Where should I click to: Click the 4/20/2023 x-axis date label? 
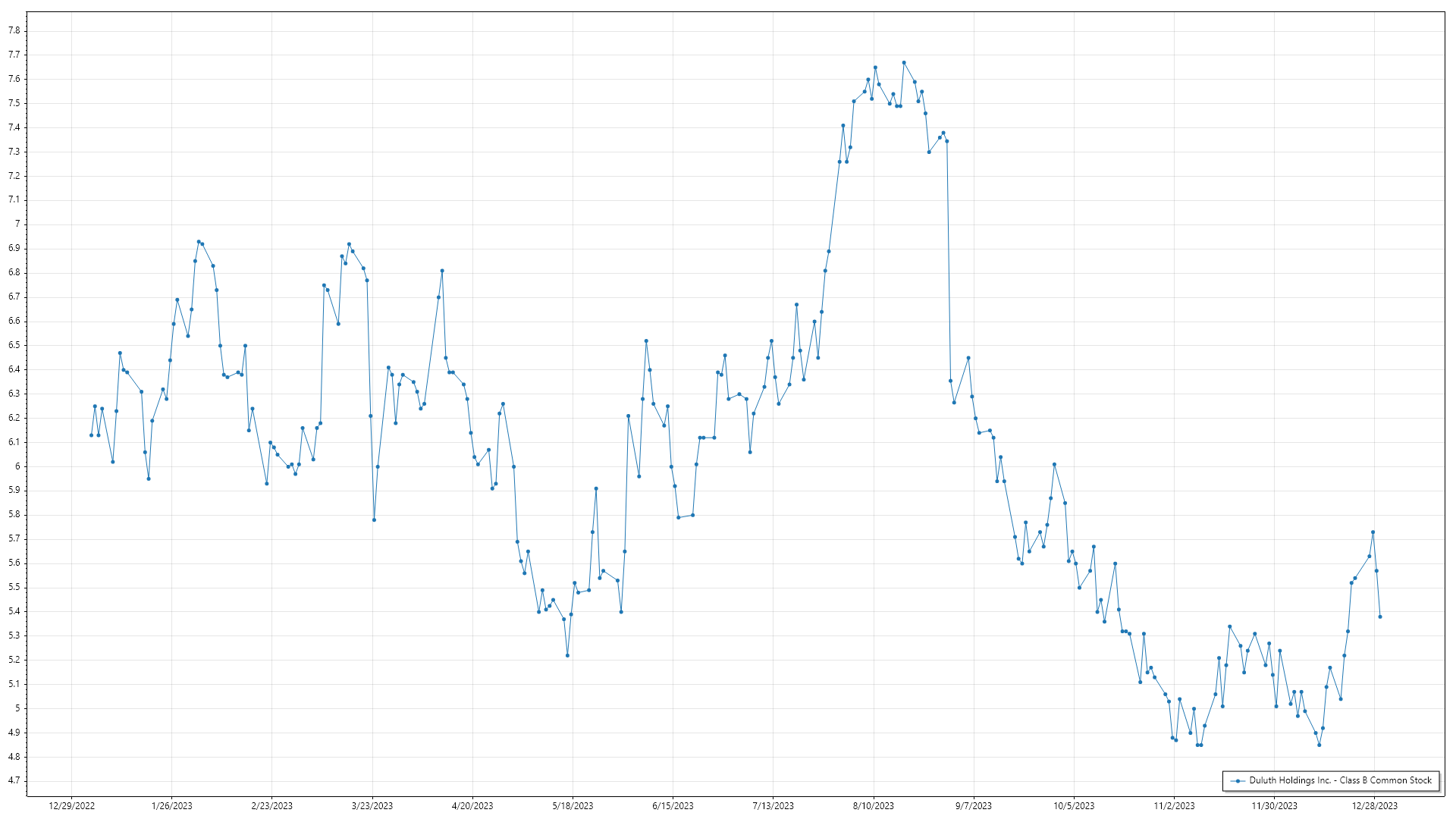click(472, 806)
